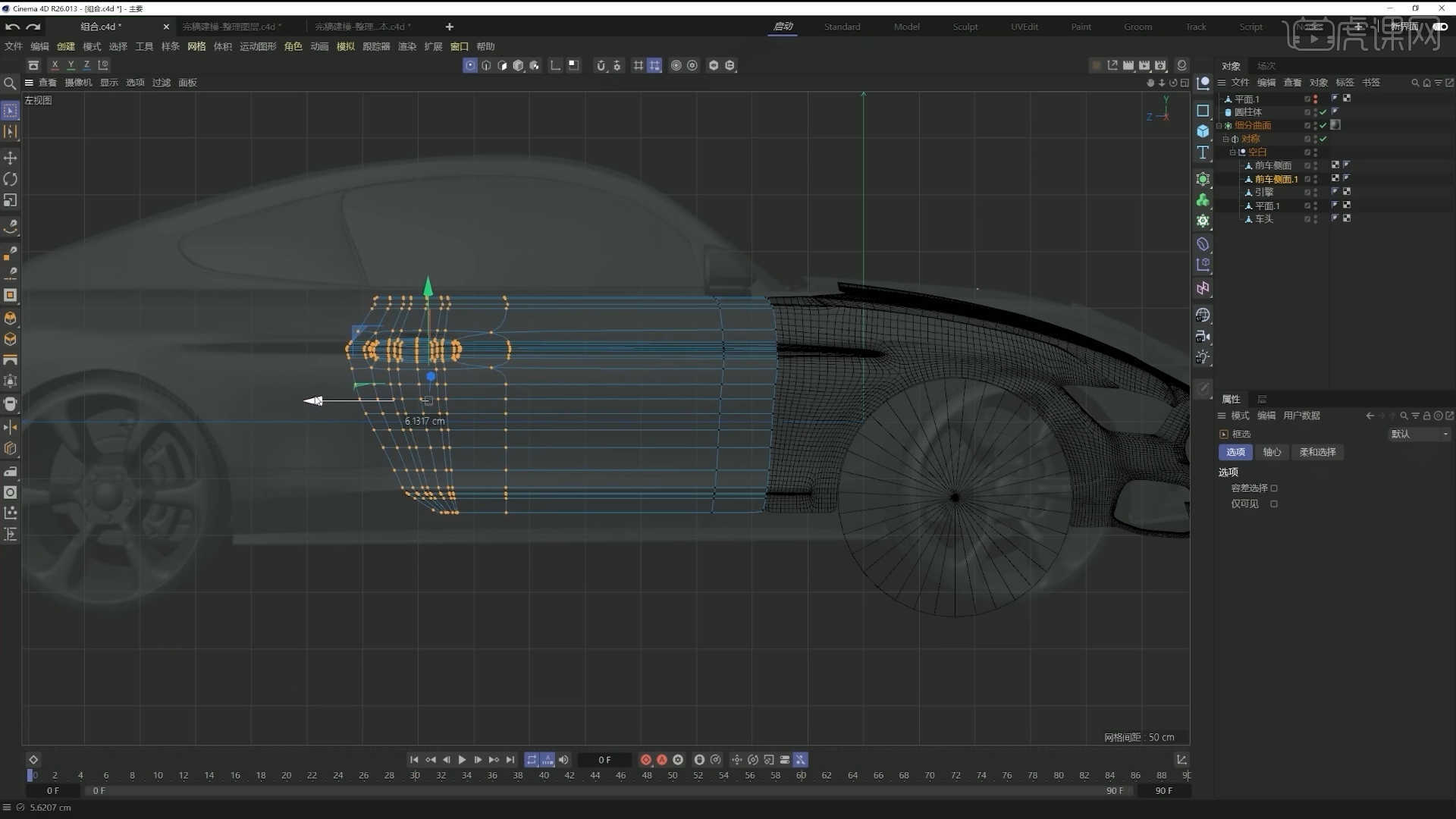Click the record keyframe red button

pos(646,759)
